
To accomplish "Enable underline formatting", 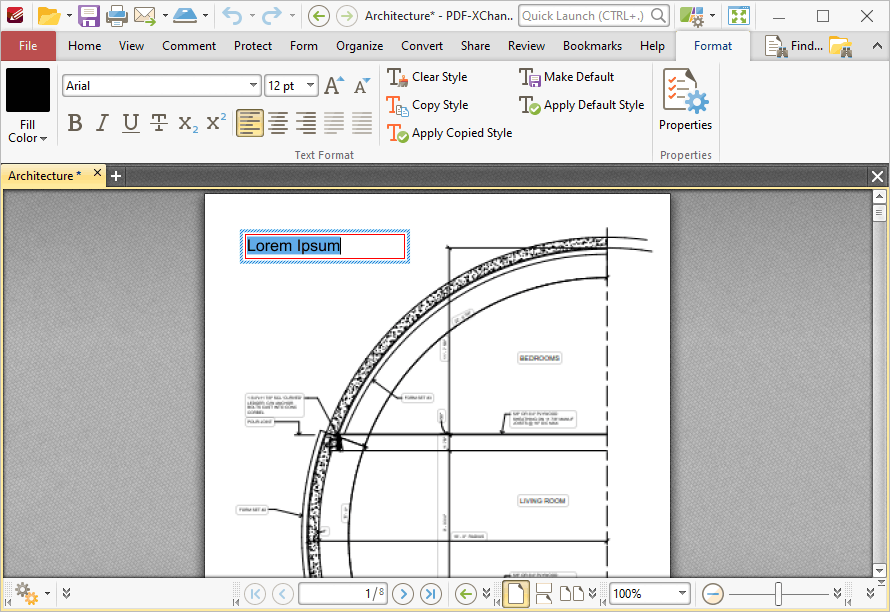I will [130, 122].
